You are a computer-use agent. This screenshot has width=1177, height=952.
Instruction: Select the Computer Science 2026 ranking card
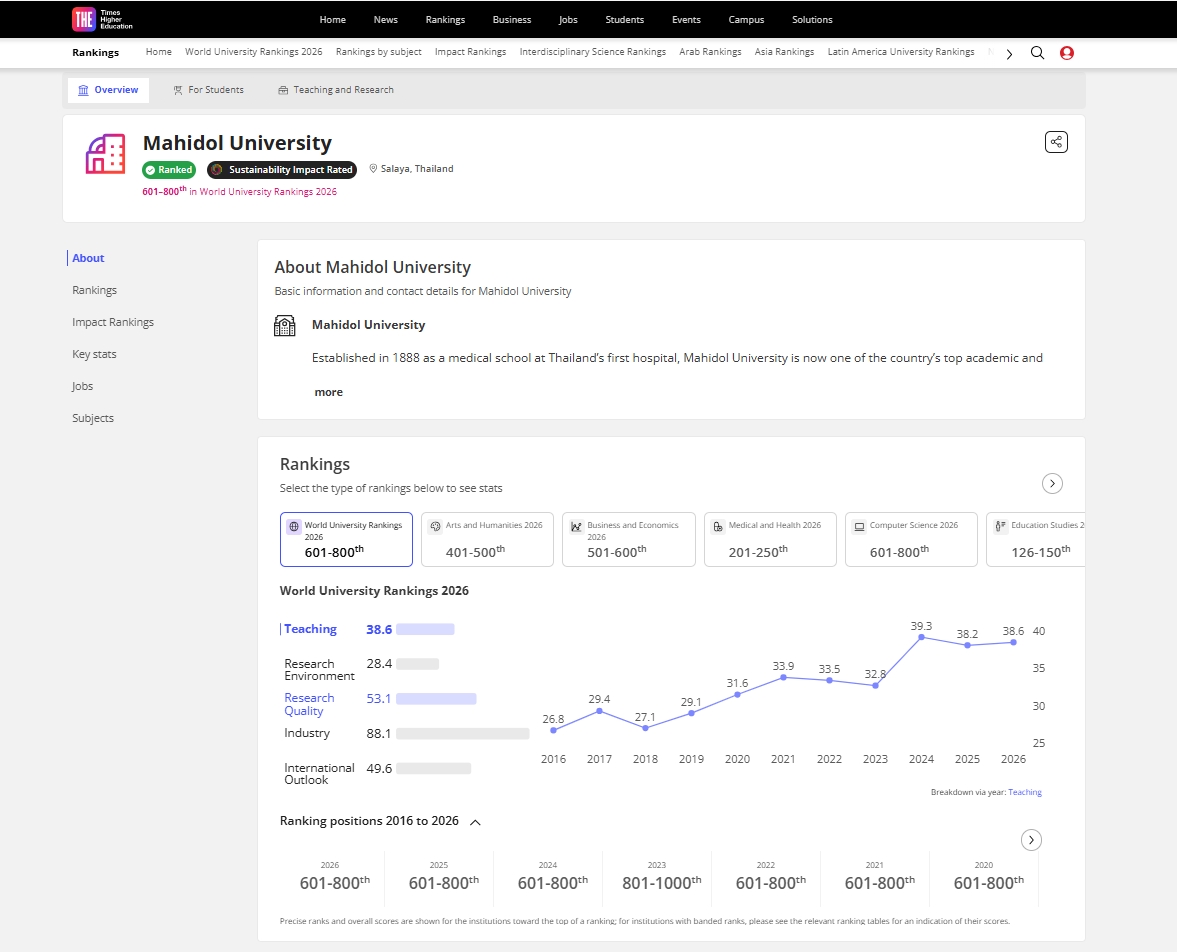(x=911, y=539)
